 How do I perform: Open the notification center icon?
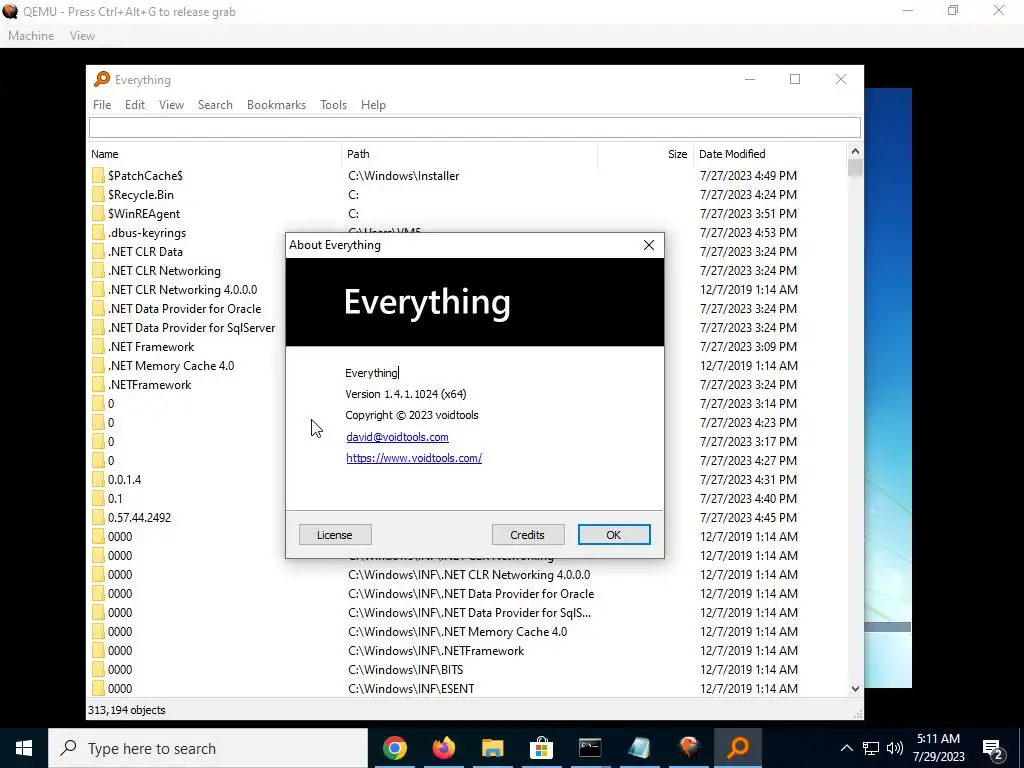pyautogui.click(x=993, y=750)
